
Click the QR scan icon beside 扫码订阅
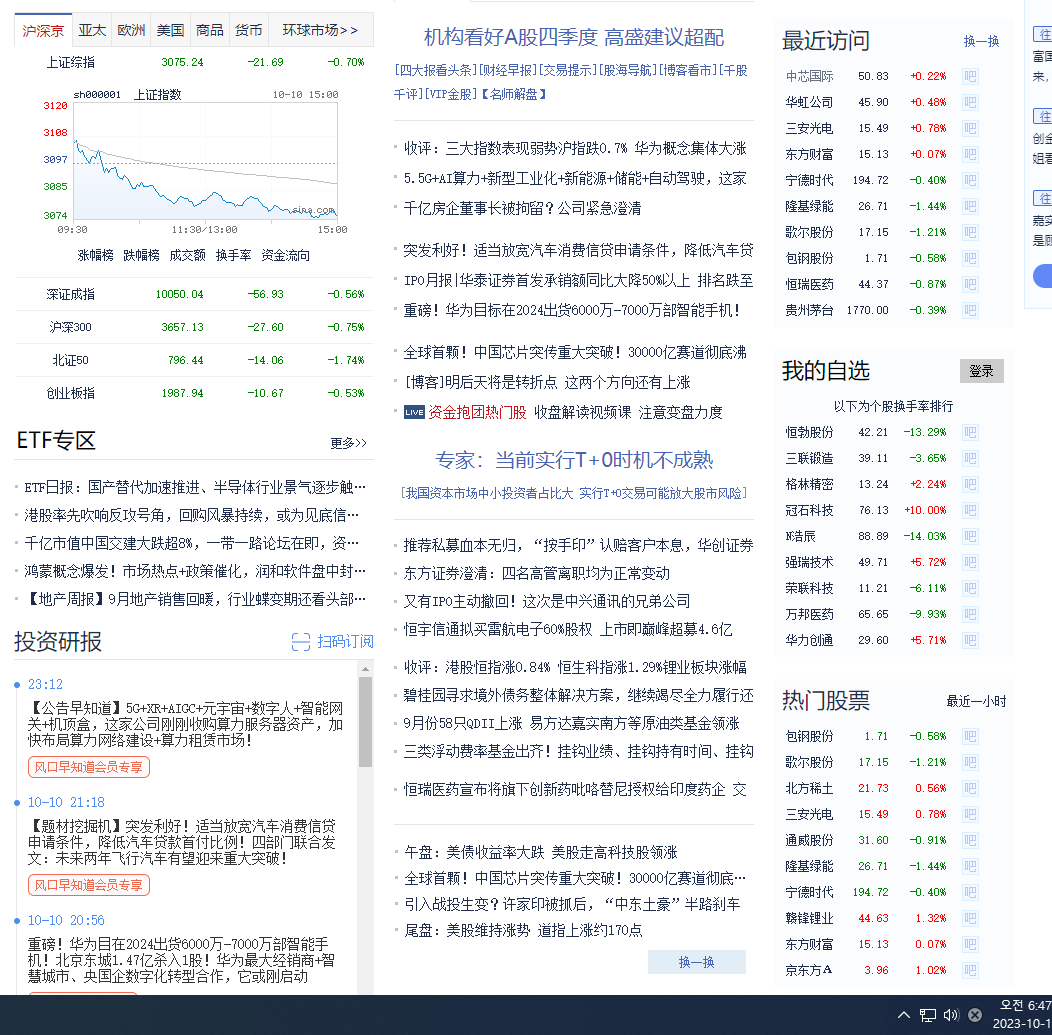pyautogui.click(x=301, y=642)
